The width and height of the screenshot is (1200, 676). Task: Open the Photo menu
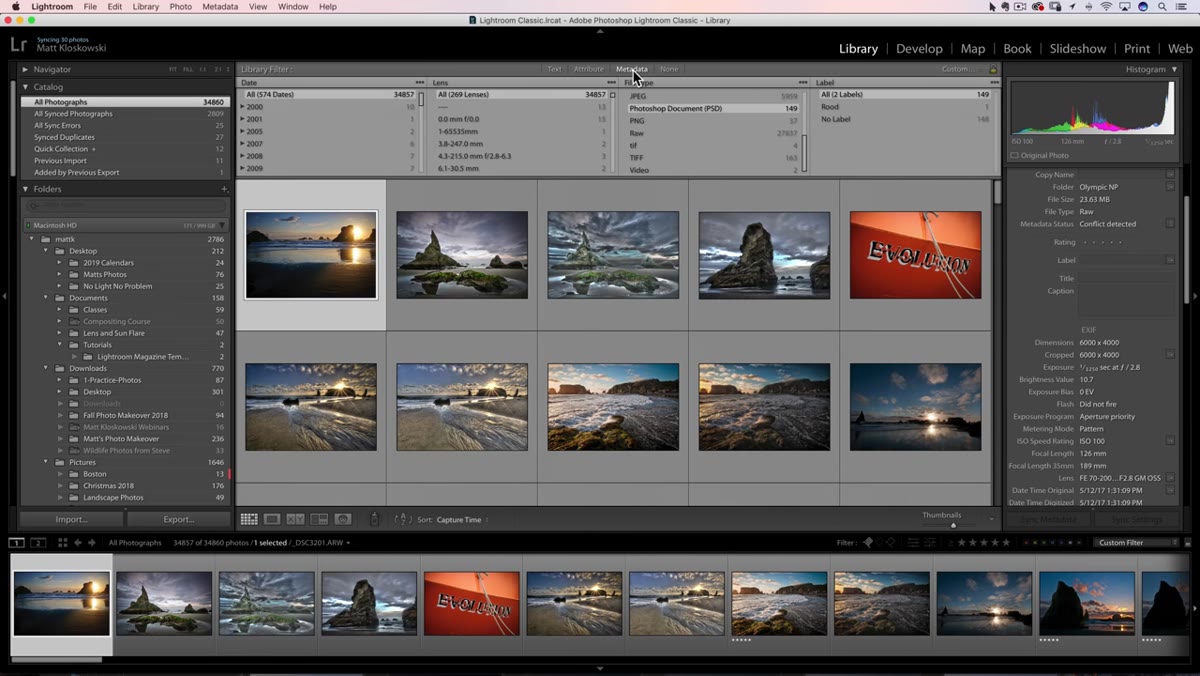click(x=180, y=6)
